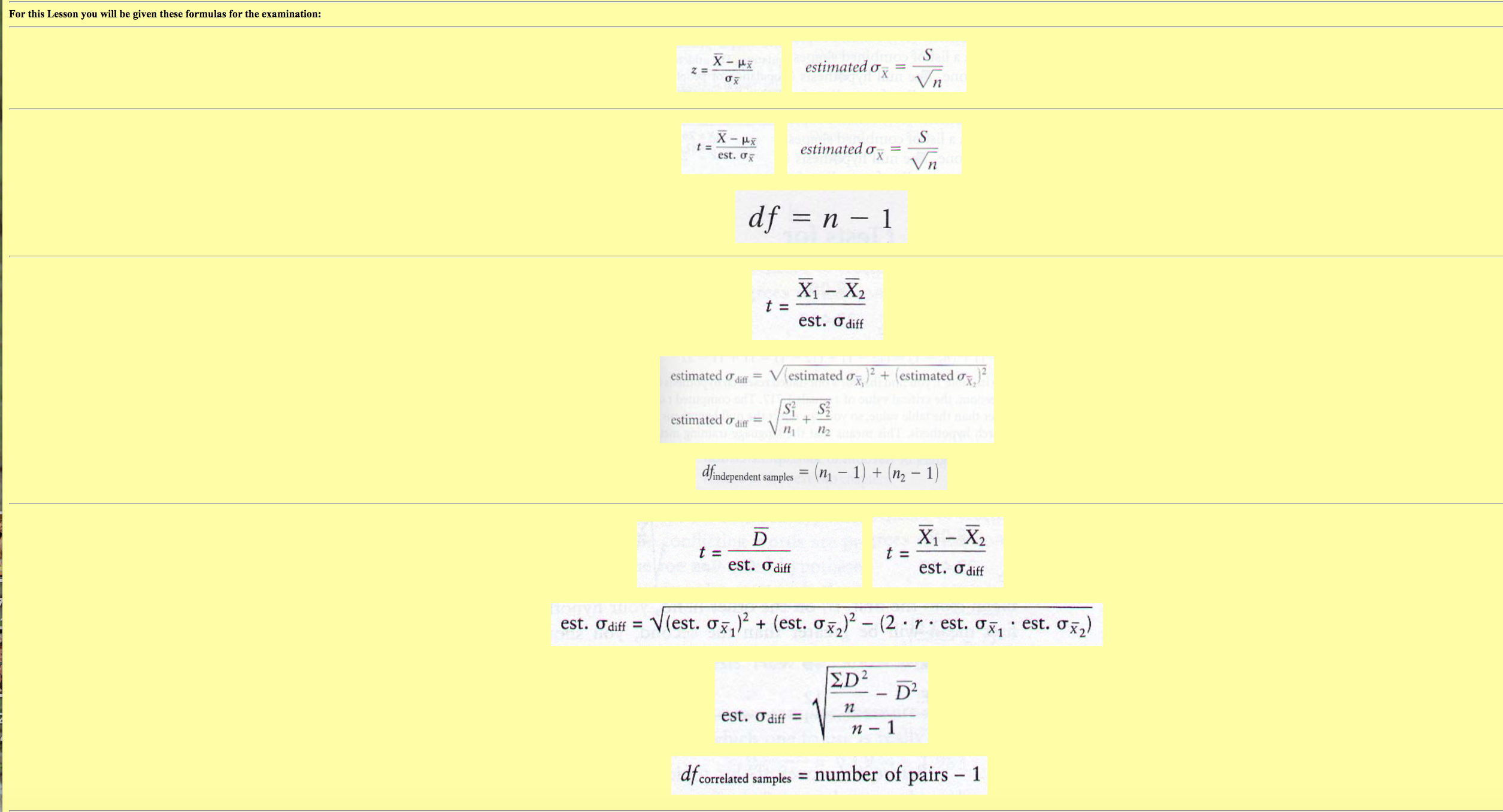The height and width of the screenshot is (812, 1503).
Task: Click the divider between the first two formula sections
Action: tap(751, 108)
